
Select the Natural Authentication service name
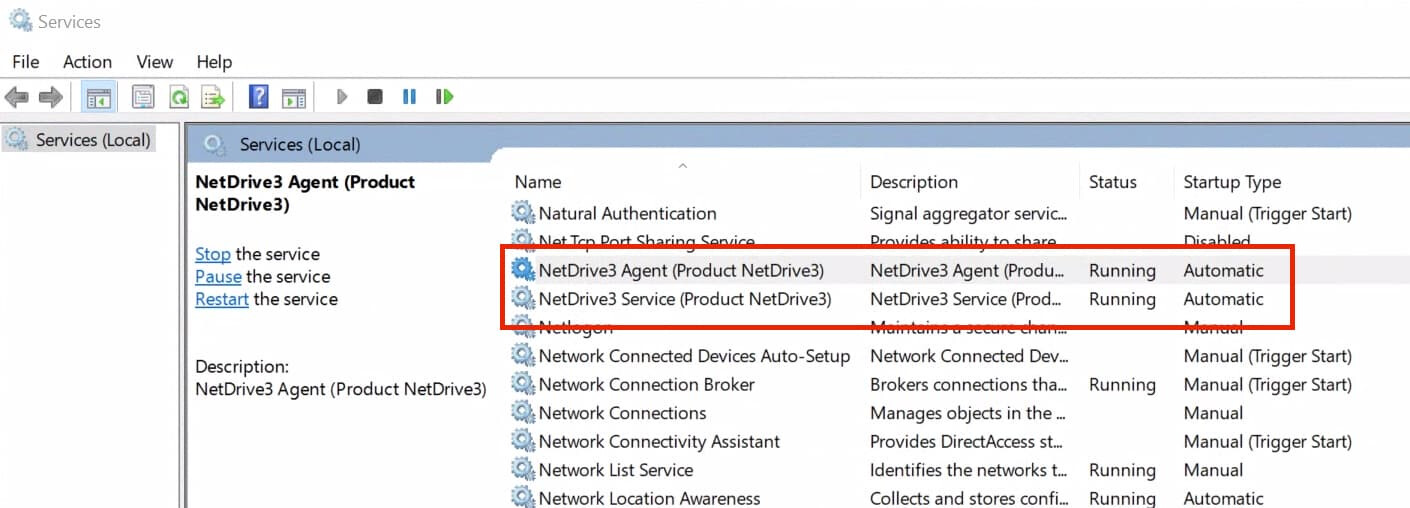point(627,213)
